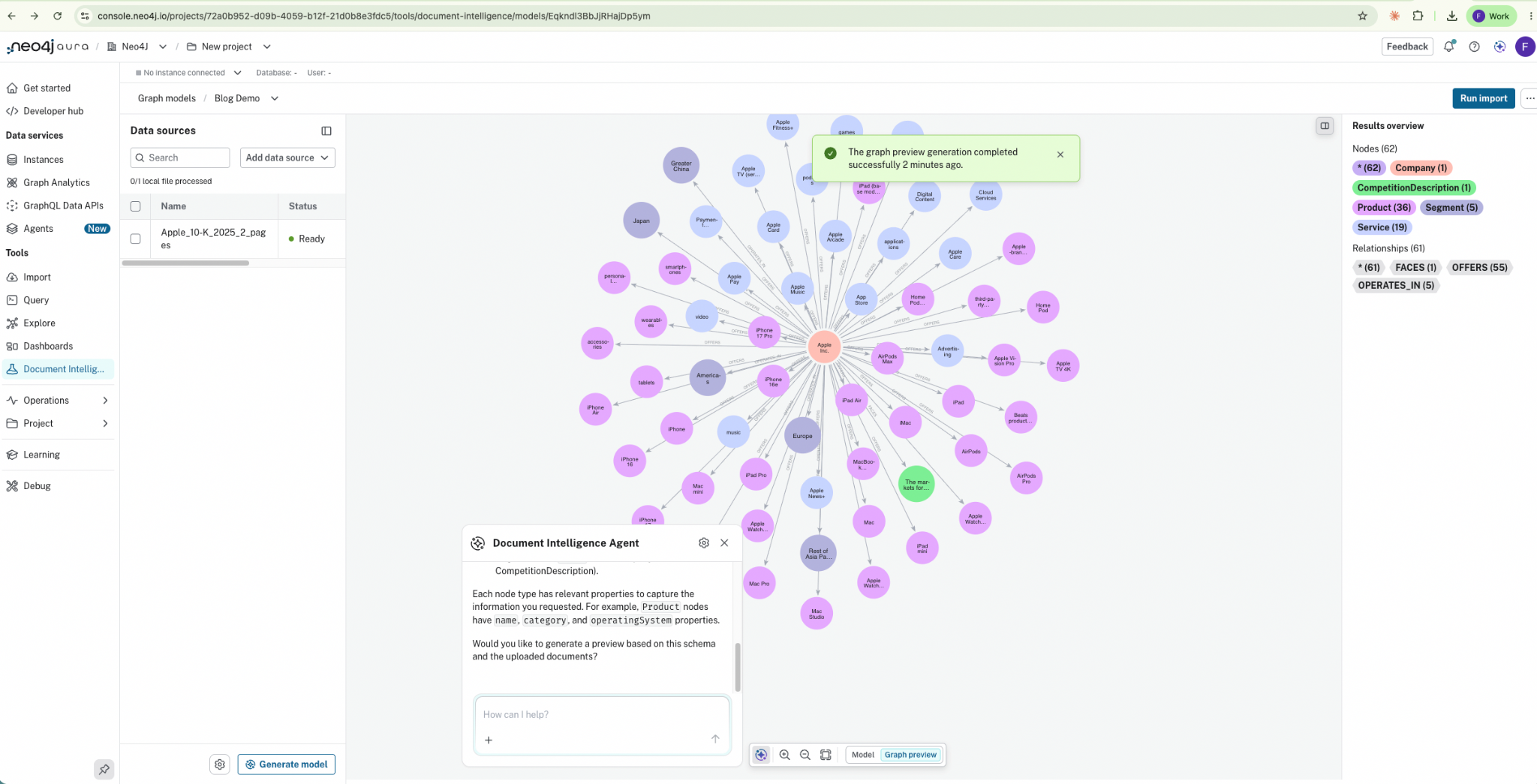Viewport: 1537px width, 784px height.
Task: Select the Apple Inc. center node
Action: (x=824, y=348)
